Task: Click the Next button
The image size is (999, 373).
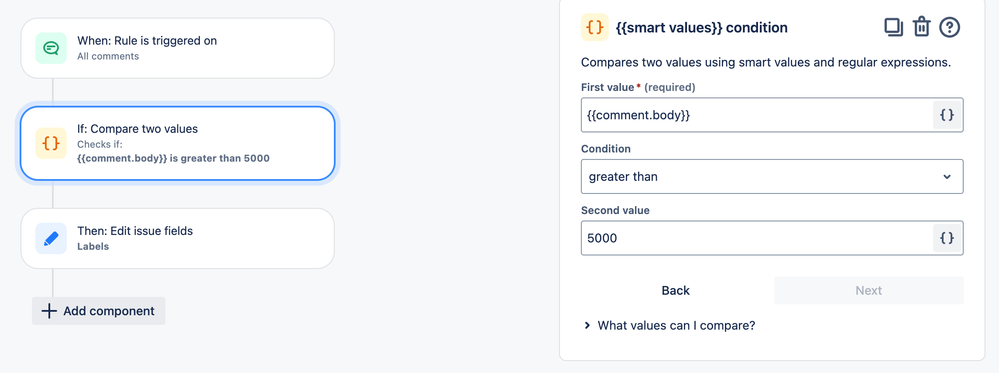Action: tap(868, 290)
